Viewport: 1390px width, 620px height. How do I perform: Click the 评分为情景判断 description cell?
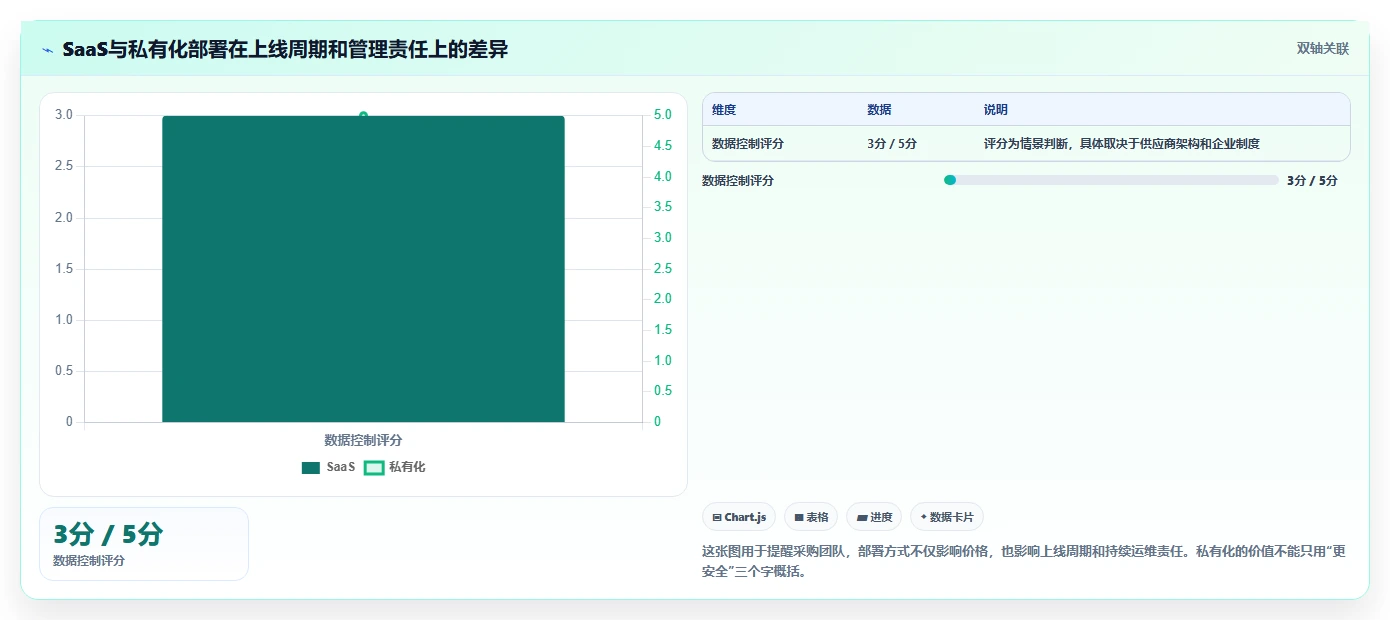(1122, 143)
